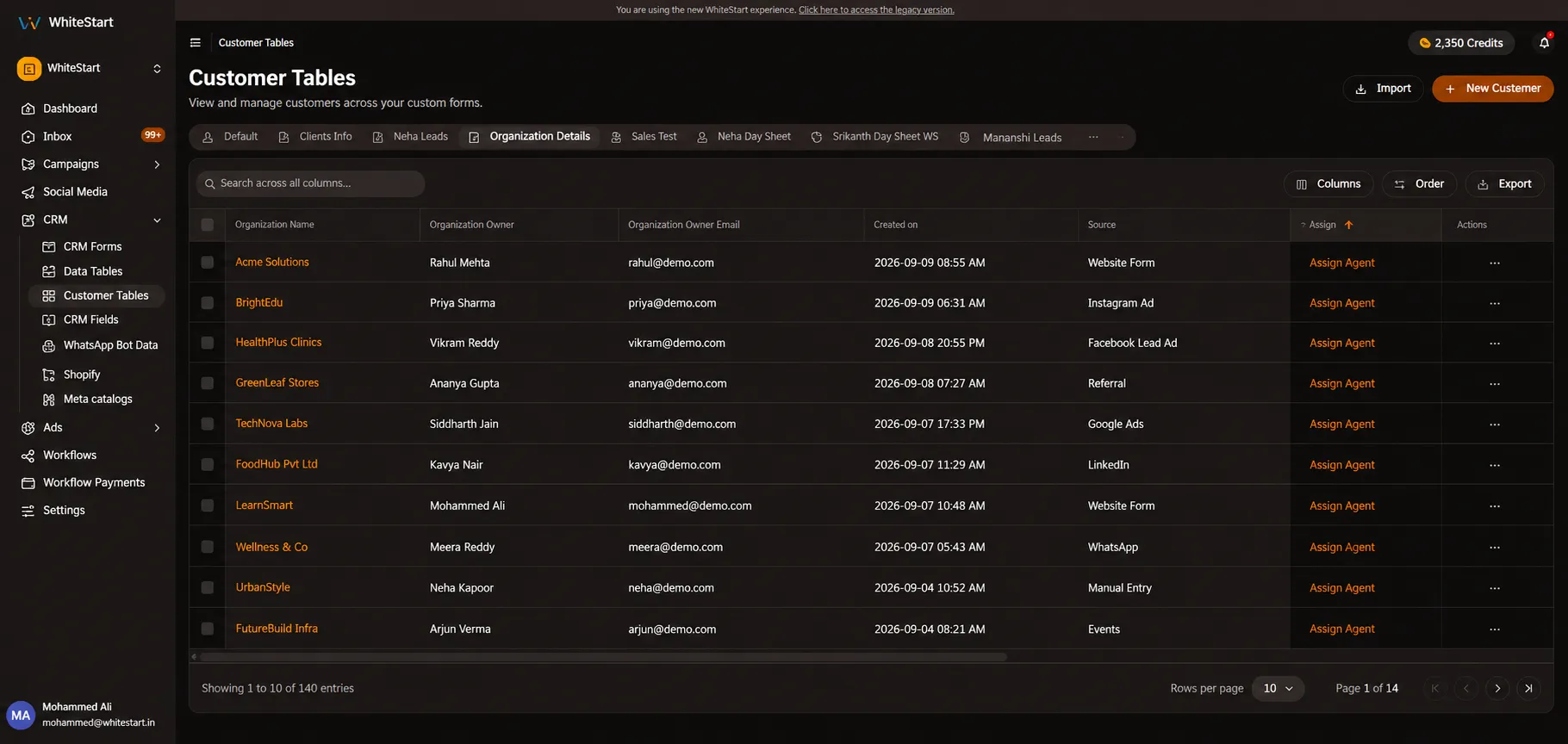Open the rows per page dropdown
The width and height of the screenshot is (1568, 744).
point(1278,688)
